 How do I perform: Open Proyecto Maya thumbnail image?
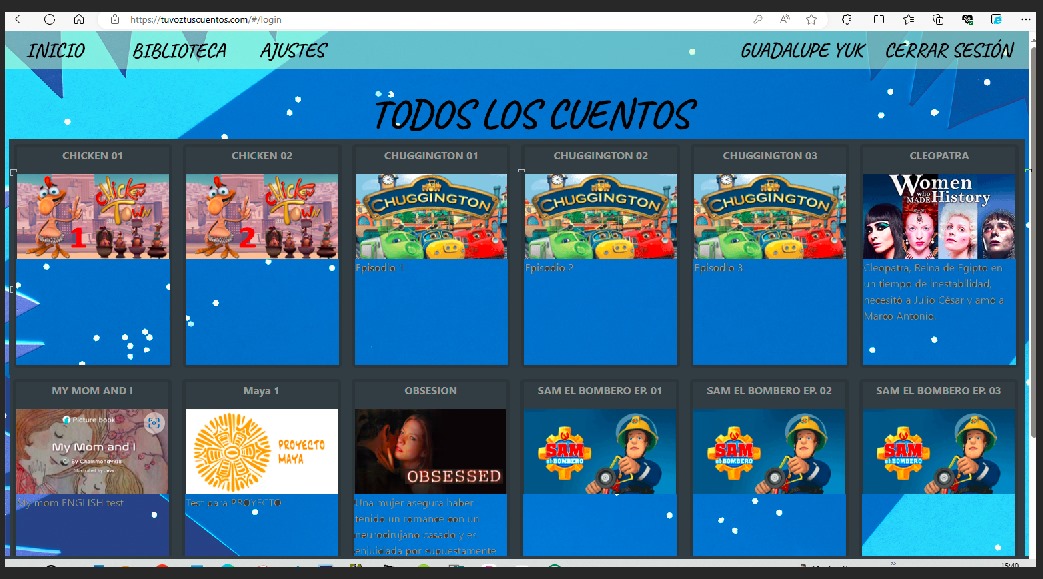tap(262, 451)
